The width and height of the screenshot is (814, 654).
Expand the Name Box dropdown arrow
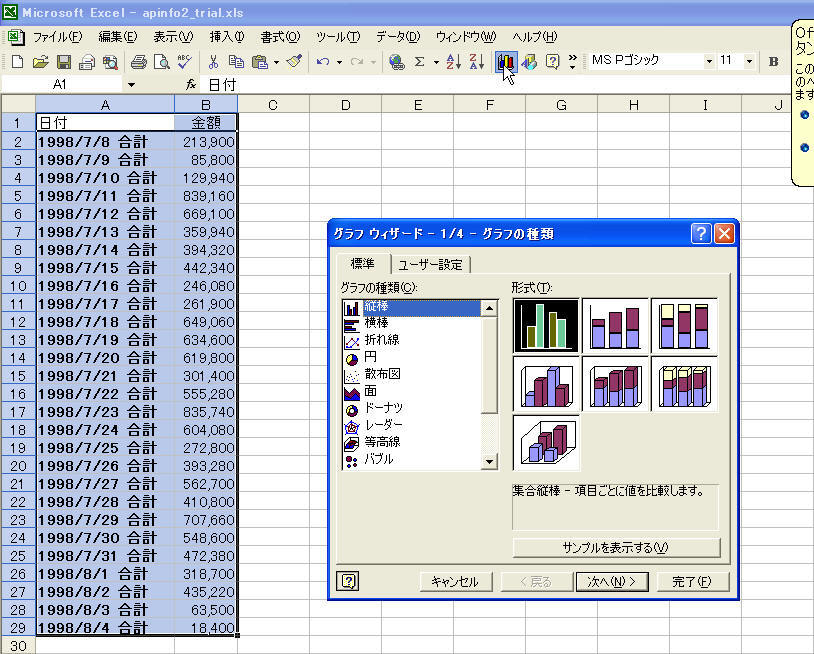[x=130, y=85]
